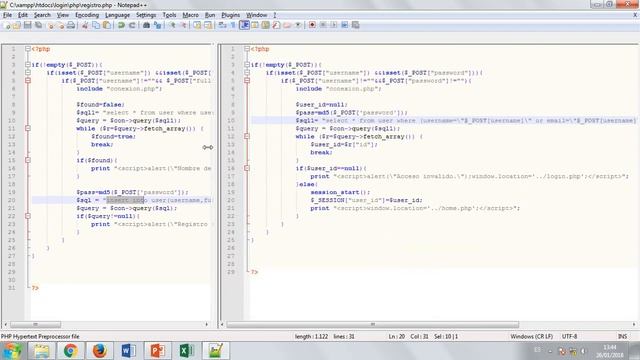Click the left pane horizontal scrollbar thumb
The image size is (640, 360).
(36, 324)
